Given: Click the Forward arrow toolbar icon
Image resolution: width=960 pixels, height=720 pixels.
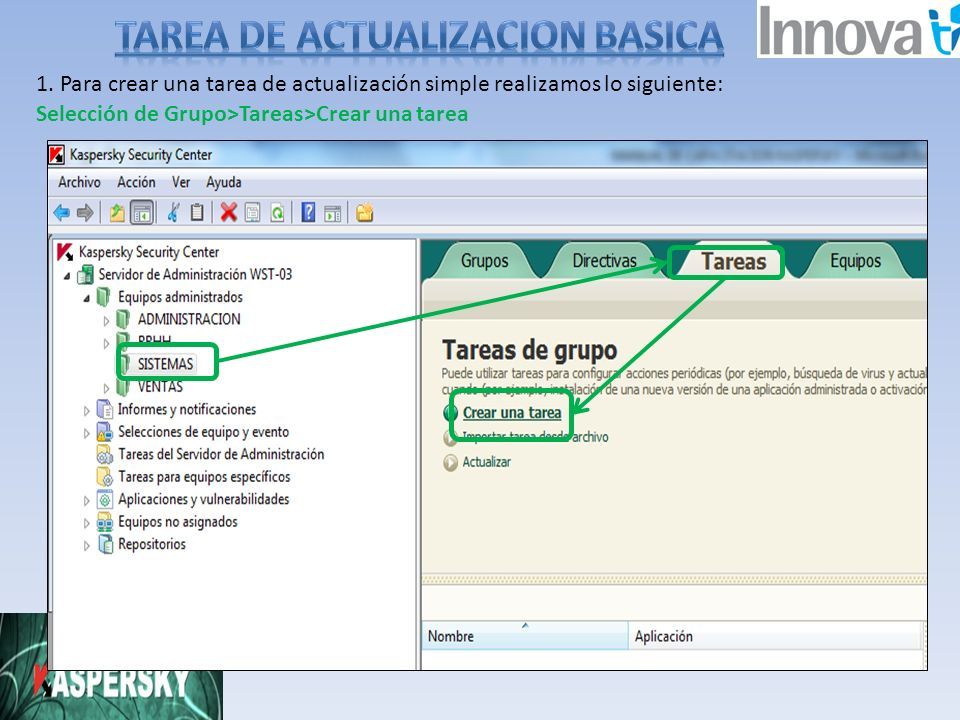Looking at the screenshot, I should coord(85,213).
